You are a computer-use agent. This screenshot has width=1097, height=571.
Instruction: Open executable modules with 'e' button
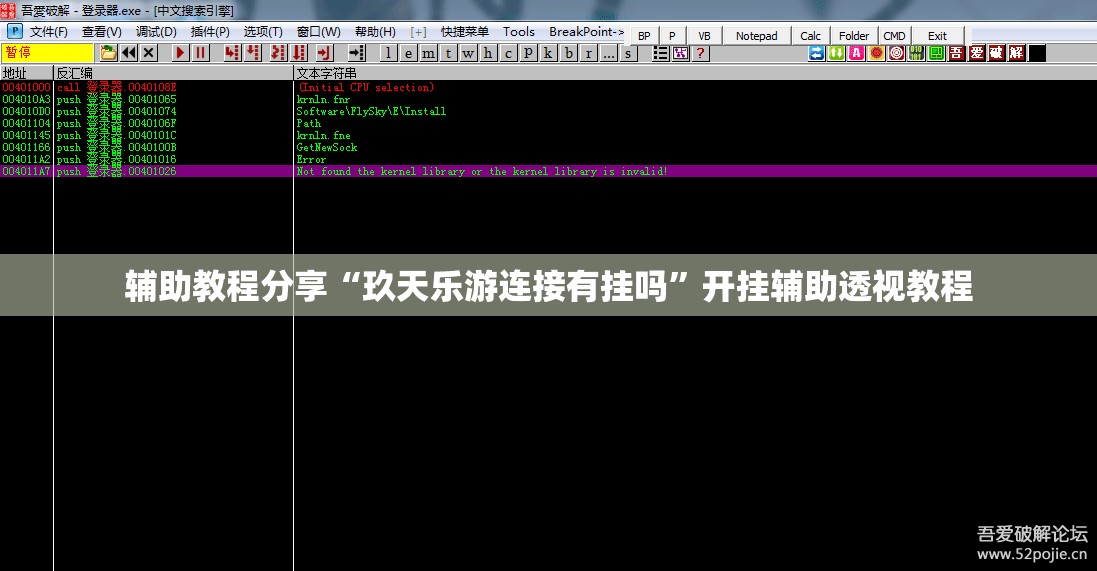click(x=409, y=53)
